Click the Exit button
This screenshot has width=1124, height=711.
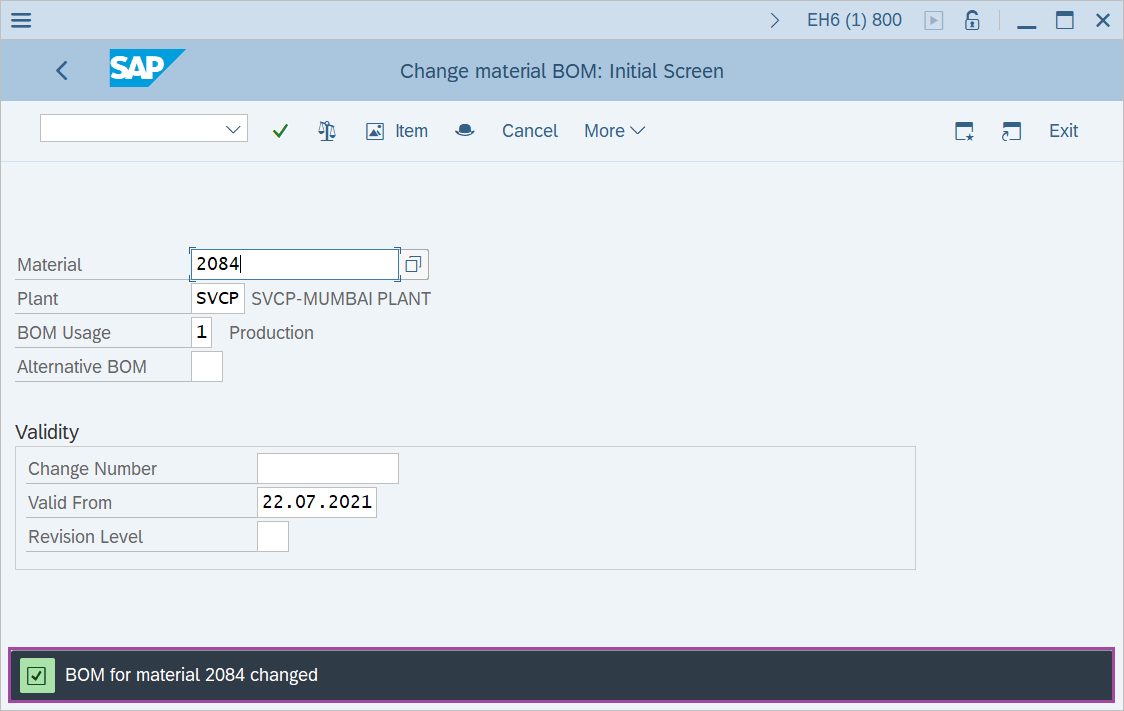pos(1063,131)
